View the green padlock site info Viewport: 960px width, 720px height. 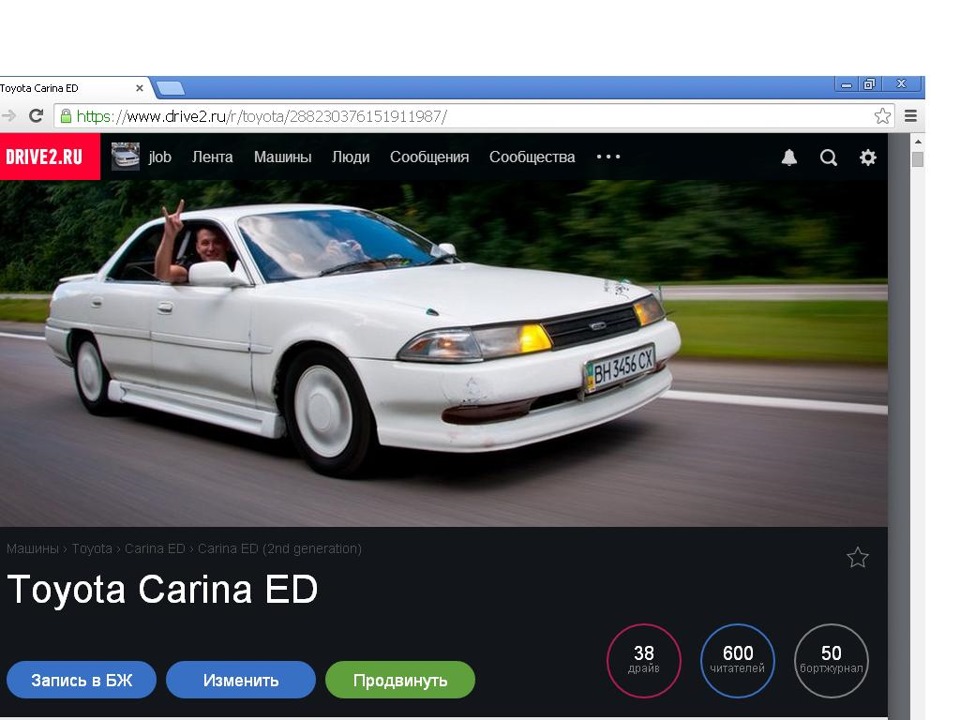click(66, 116)
